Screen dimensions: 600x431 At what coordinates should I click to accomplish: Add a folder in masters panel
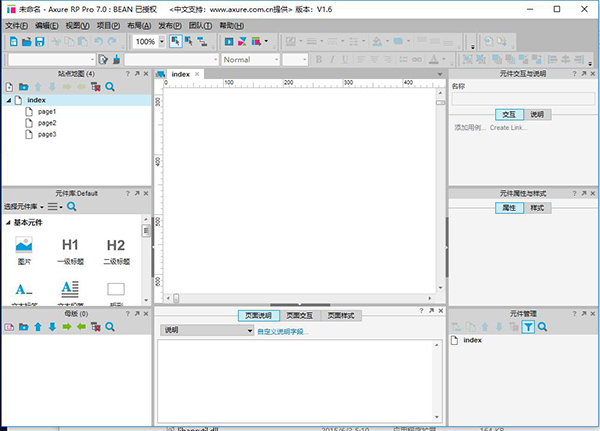[x=24, y=327]
